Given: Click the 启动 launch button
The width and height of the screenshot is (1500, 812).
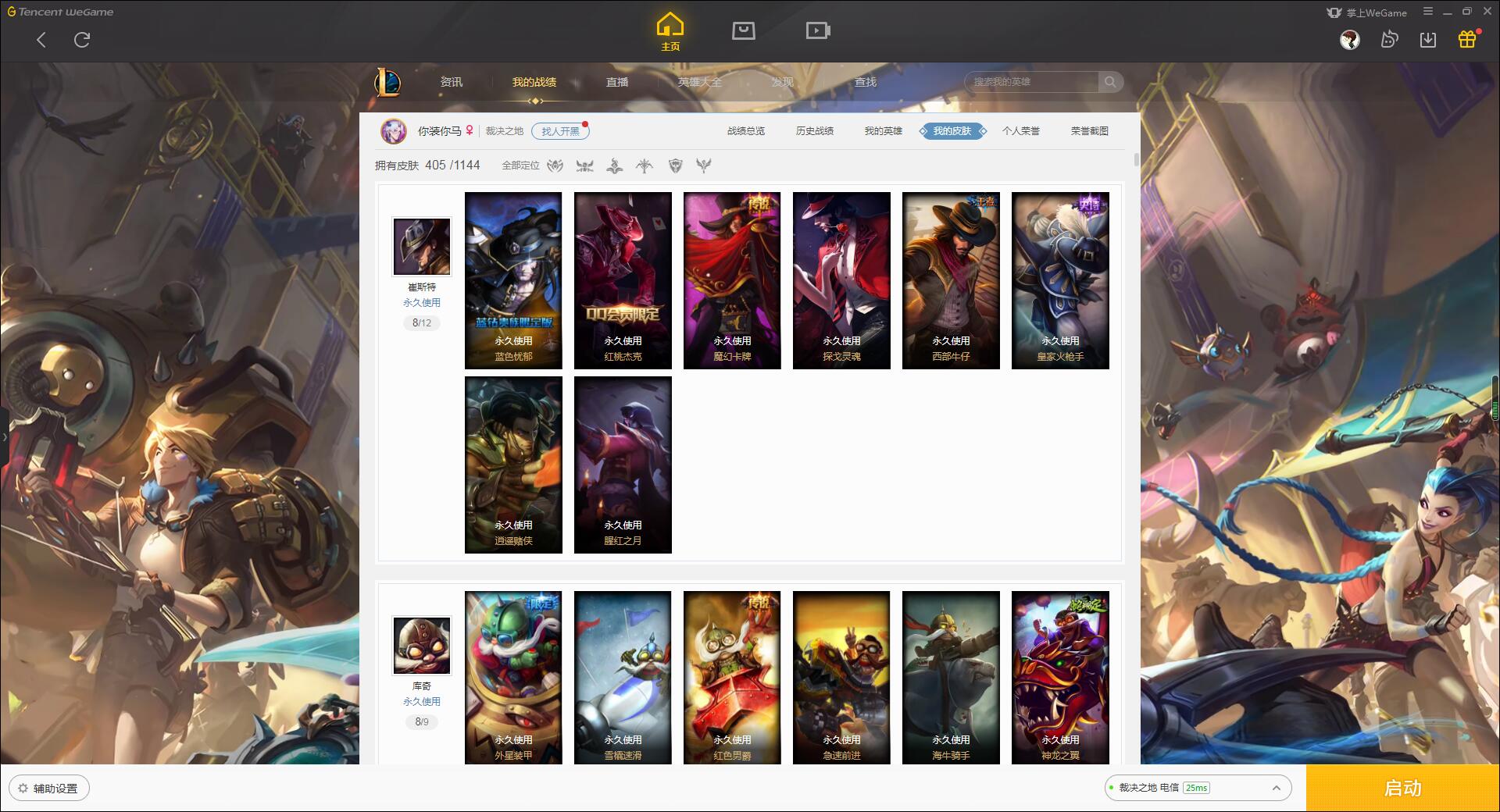Looking at the screenshot, I should point(1403,788).
